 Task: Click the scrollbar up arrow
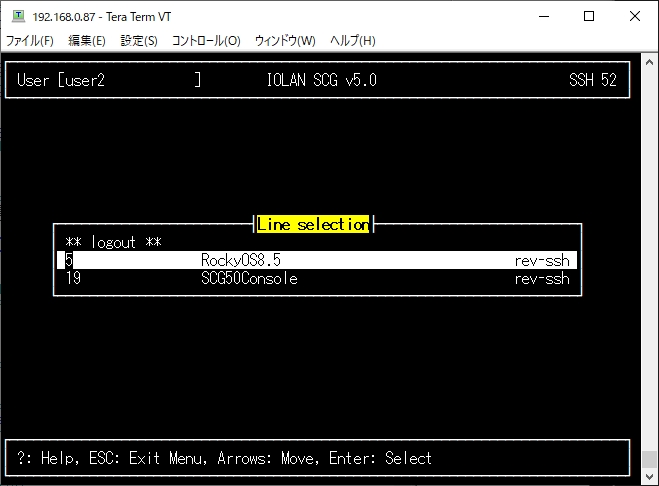coord(649,62)
